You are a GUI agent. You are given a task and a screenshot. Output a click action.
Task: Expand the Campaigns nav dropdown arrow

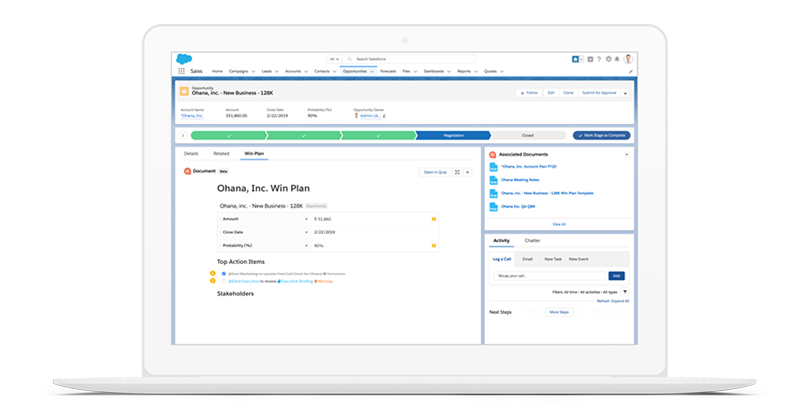coord(254,72)
